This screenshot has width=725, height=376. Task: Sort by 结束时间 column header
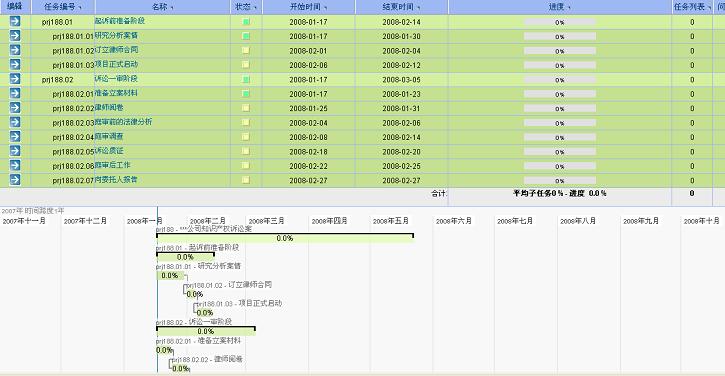click(401, 6)
